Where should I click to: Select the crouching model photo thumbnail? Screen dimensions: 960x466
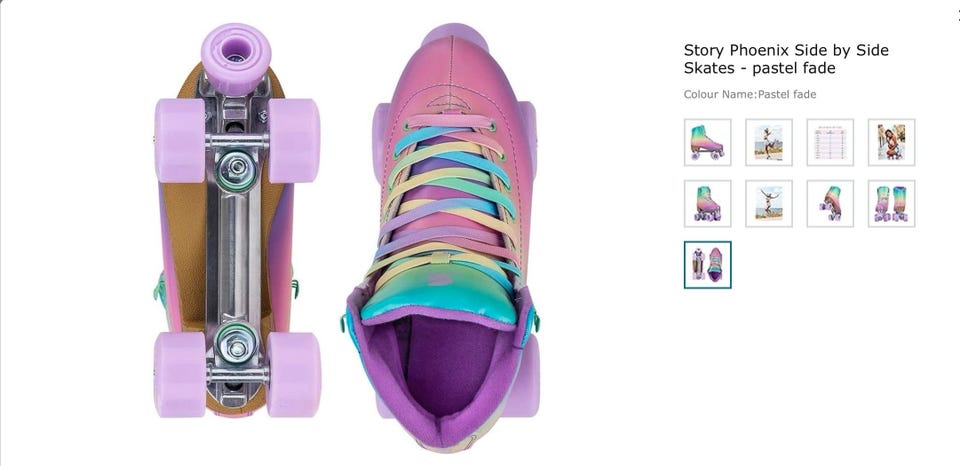click(891, 142)
